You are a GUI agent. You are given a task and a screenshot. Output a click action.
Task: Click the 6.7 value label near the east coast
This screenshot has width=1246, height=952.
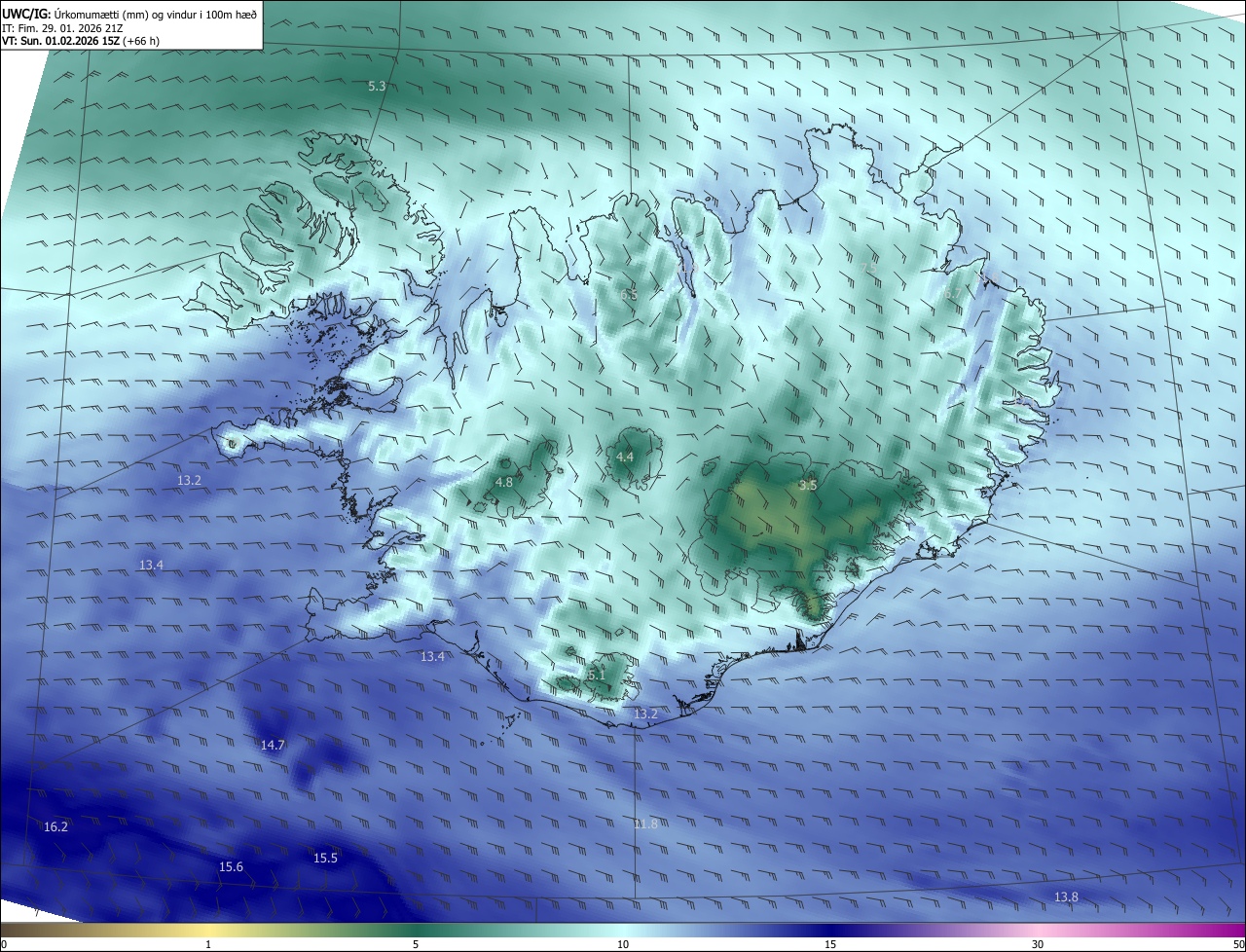pyautogui.click(x=952, y=293)
